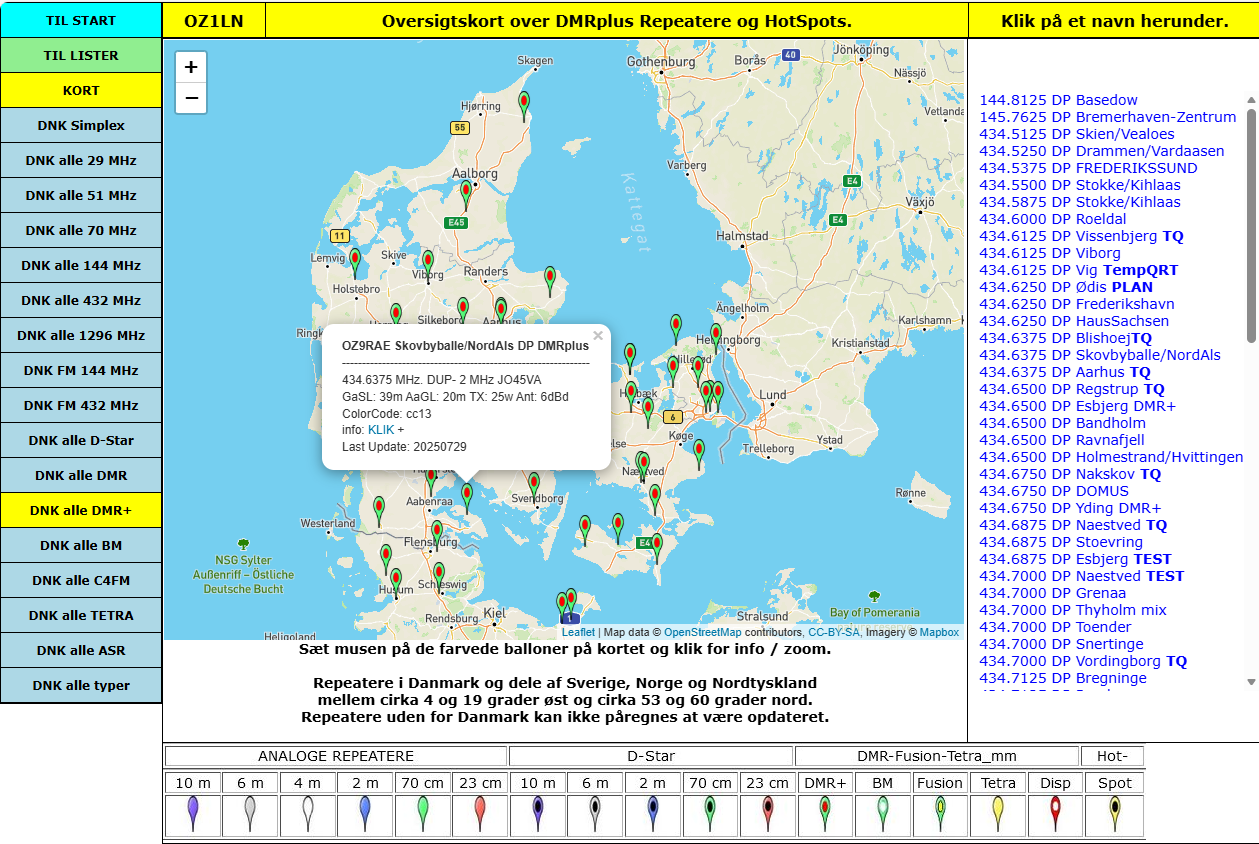1259x844 pixels.
Task: Click the DMR+ balloon icon in legend
Action: 825,814
